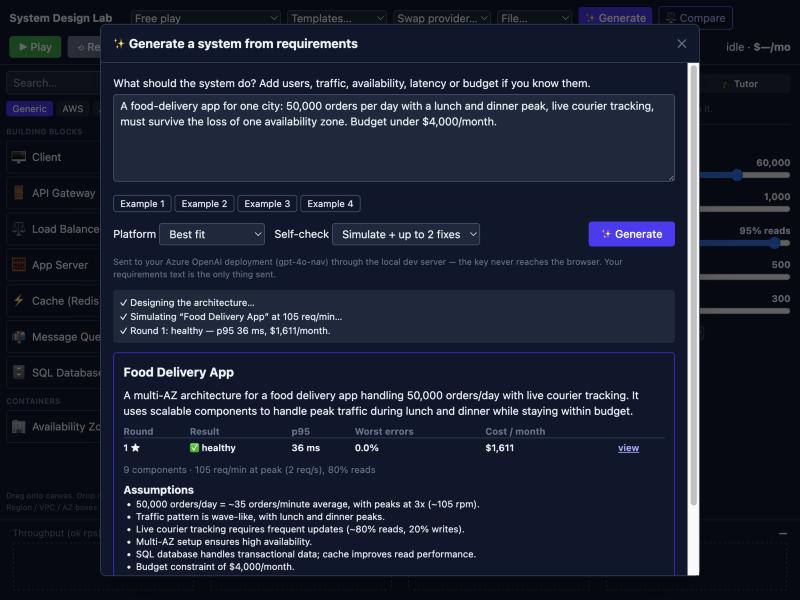Open the Platform Best fit dropdown
Viewport: 800px width, 600px height.
(212, 234)
